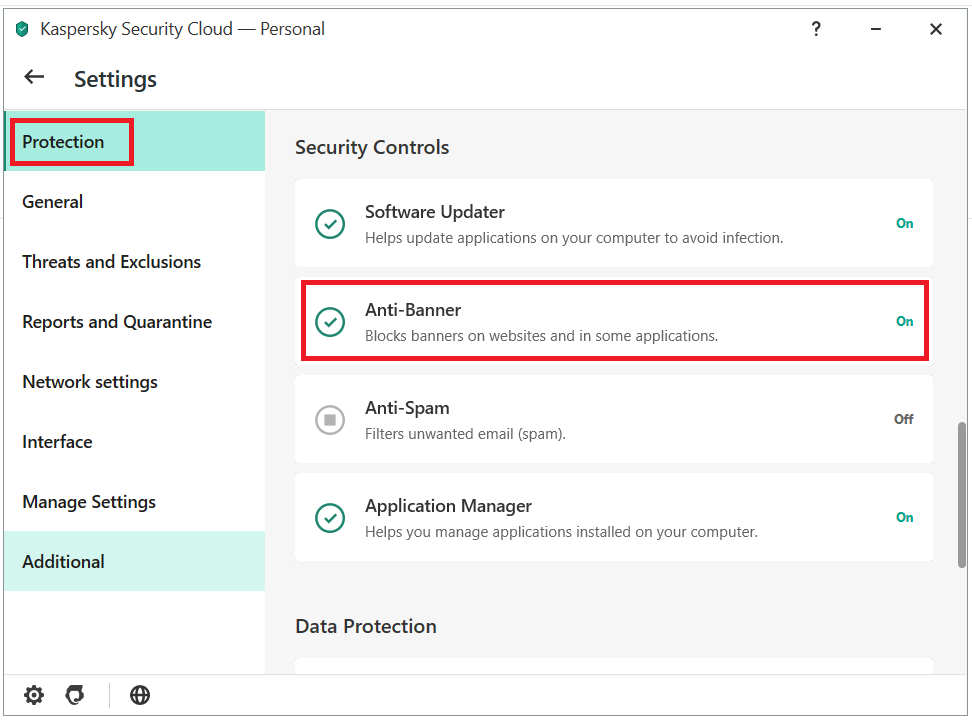Open the Manage Settings section
The height and width of the screenshot is (724, 972).
pyautogui.click(x=135, y=501)
